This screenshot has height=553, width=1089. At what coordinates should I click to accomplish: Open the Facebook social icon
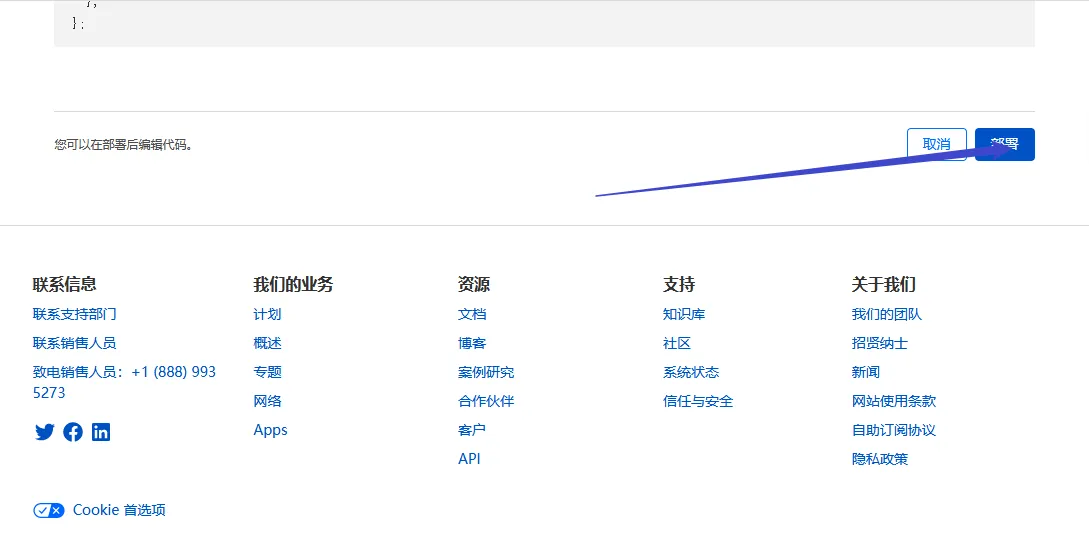pyautogui.click(x=73, y=432)
